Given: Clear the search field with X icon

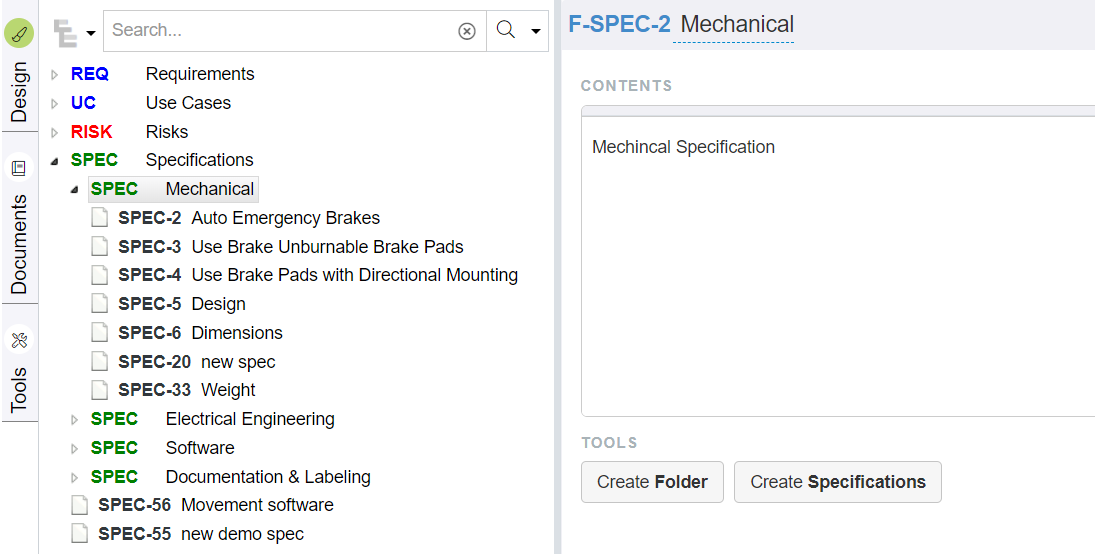Looking at the screenshot, I should [466, 31].
